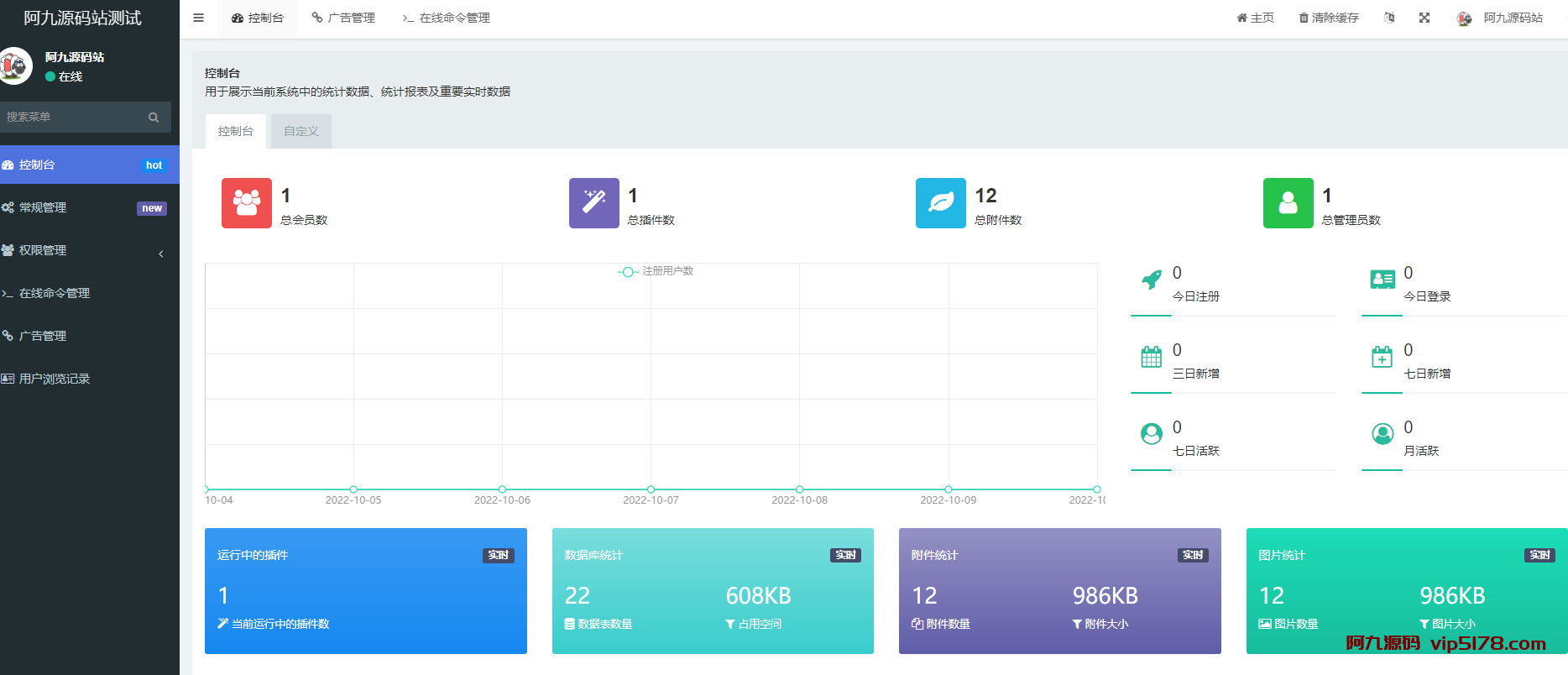Click the 总管理员数 label

[1351, 220]
